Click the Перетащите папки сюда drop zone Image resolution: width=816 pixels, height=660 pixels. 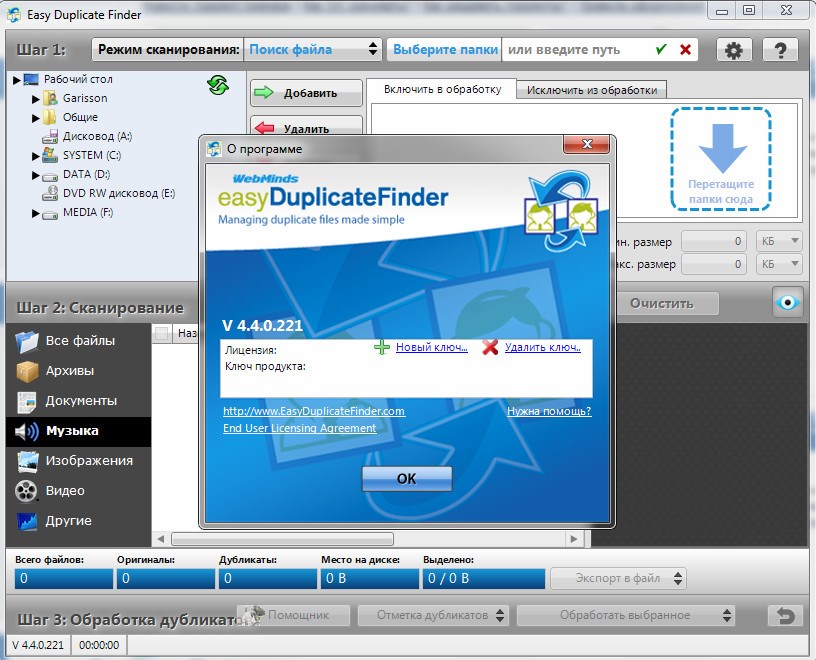[721, 159]
